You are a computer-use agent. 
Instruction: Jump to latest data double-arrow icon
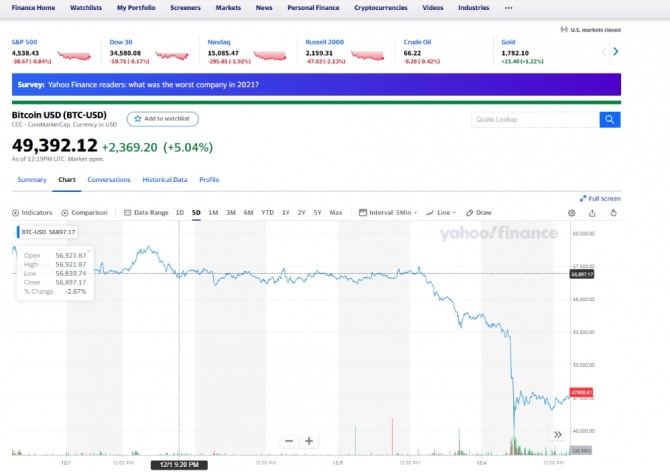pos(558,434)
